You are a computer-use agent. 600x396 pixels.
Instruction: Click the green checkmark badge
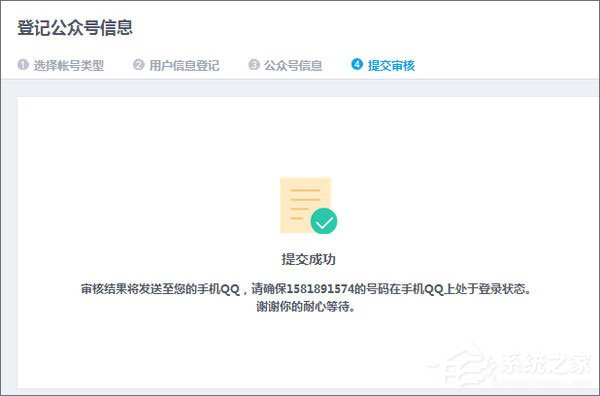click(x=324, y=221)
